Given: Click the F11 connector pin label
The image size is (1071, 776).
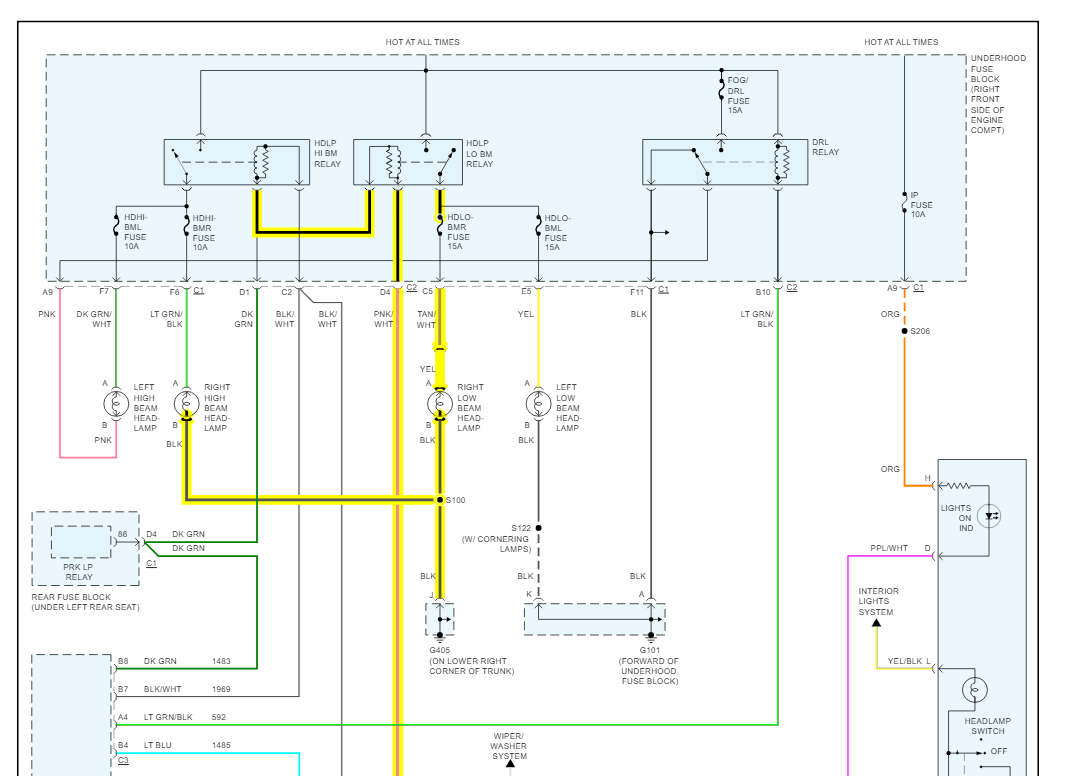Looking at the screenshot, I should [637, 292].
